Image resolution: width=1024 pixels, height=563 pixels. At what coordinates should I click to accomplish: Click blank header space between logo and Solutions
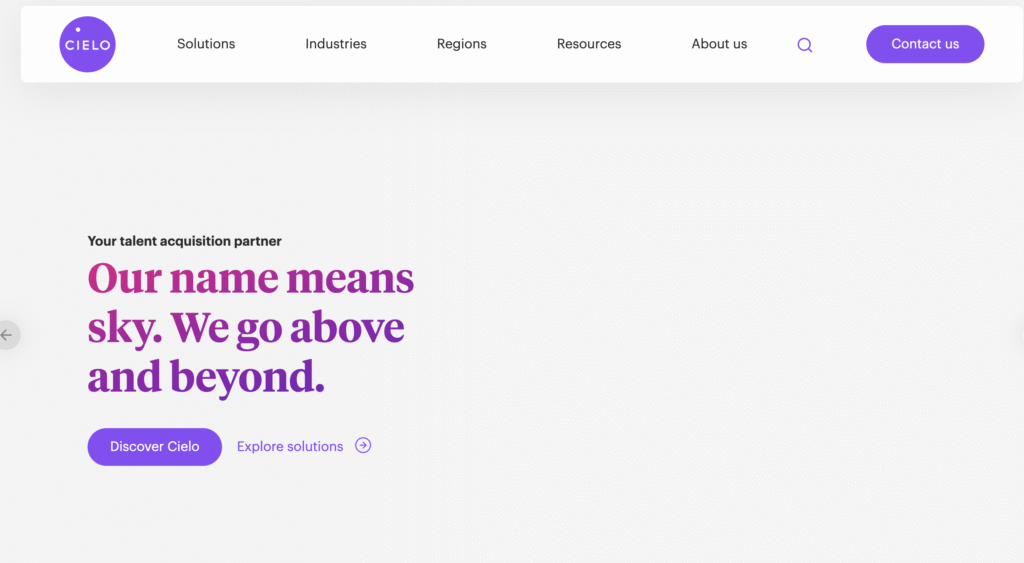click(x=145, y=44)
